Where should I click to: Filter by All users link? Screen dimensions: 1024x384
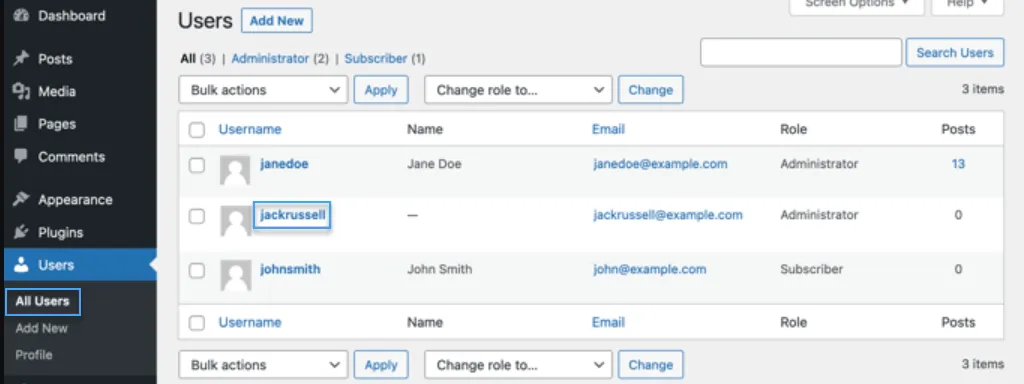(188, 59)
